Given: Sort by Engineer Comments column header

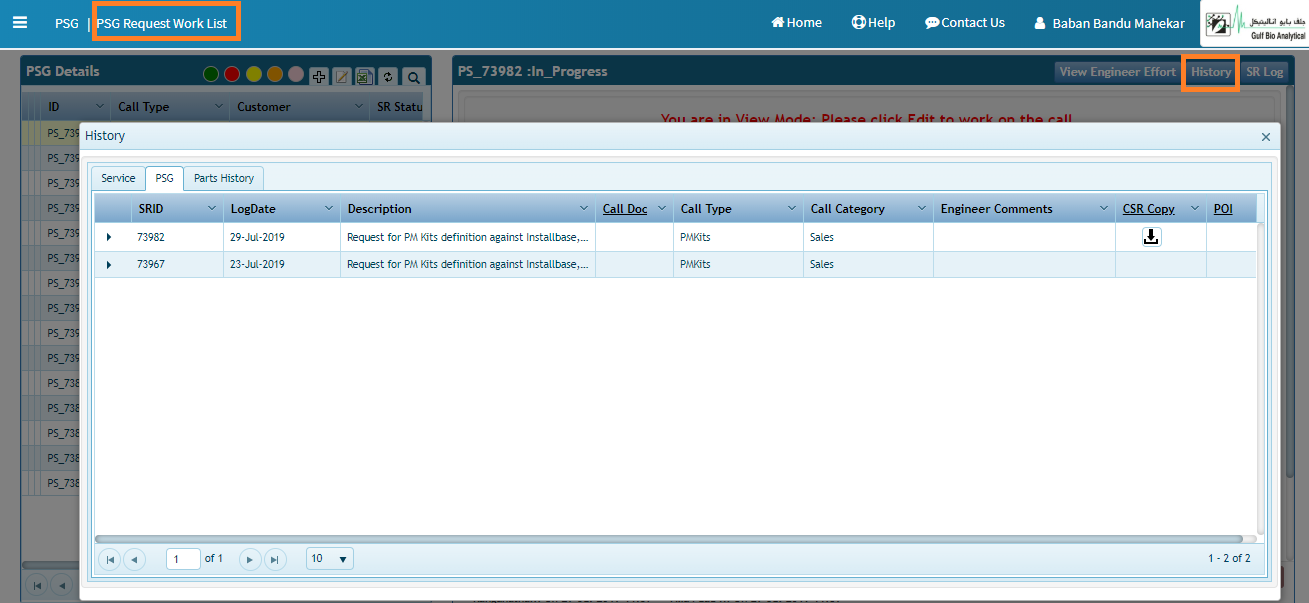Looking at the screenshot, I should click(997, 209).
